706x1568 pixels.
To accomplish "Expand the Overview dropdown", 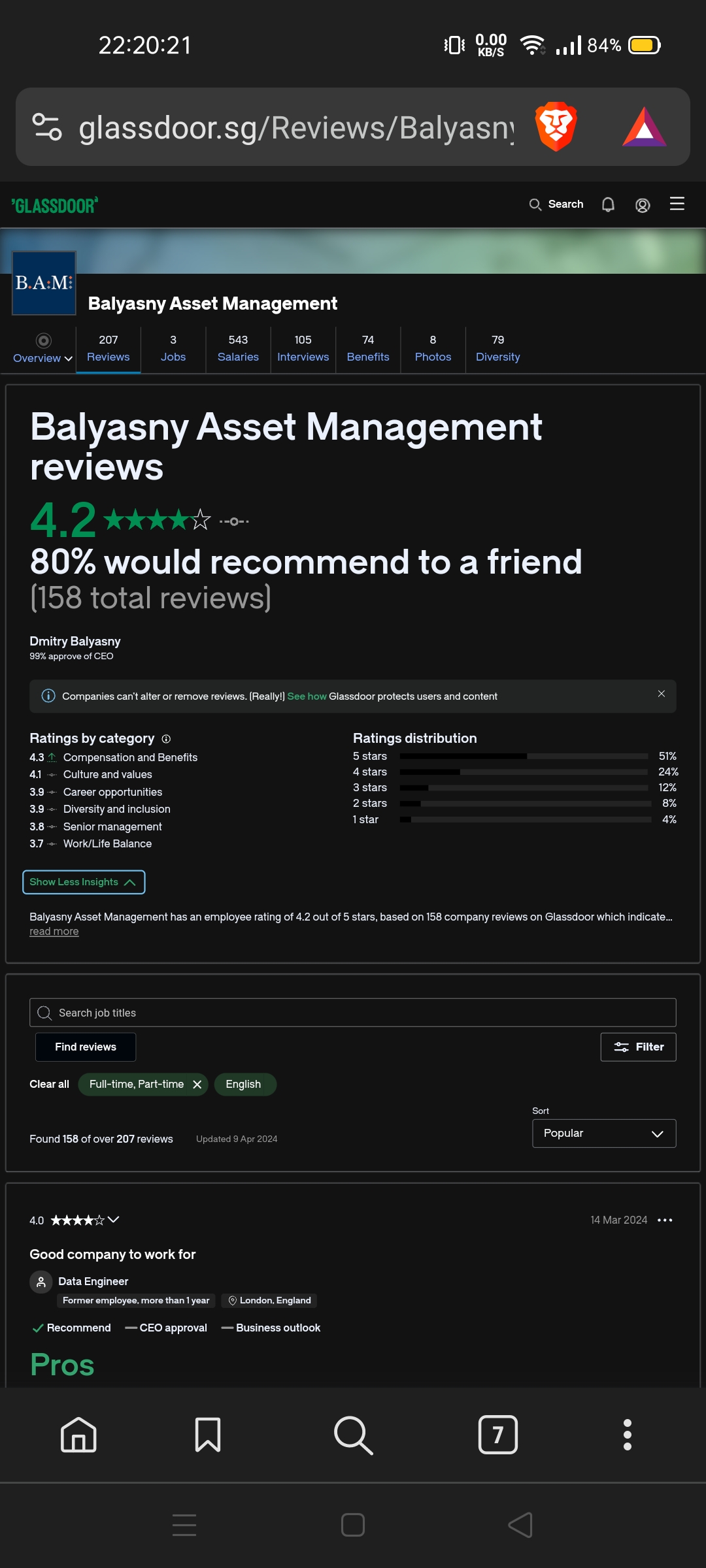I will point(43,349).
